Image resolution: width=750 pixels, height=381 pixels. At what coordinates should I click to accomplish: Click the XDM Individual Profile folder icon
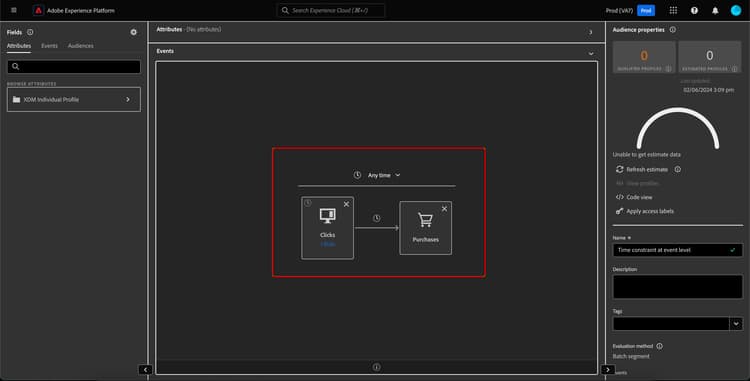click(x=17, y=99)
